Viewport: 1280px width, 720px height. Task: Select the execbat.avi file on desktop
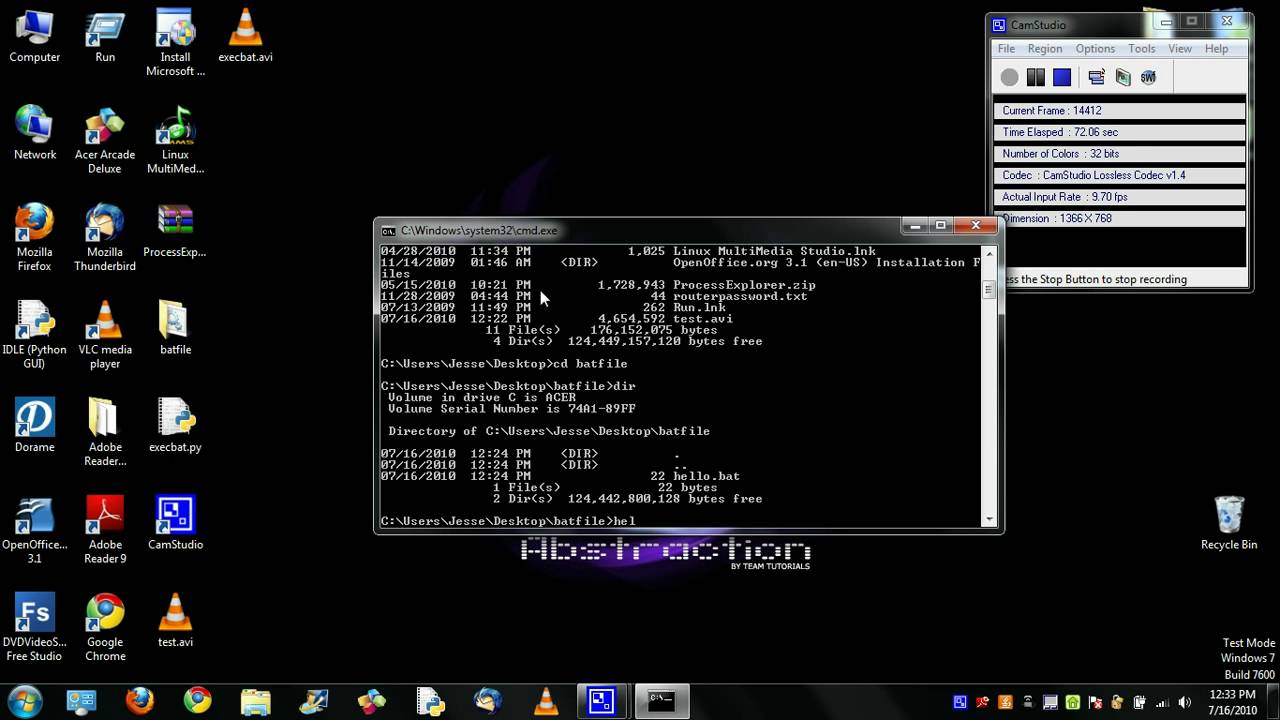coord(245,36)
